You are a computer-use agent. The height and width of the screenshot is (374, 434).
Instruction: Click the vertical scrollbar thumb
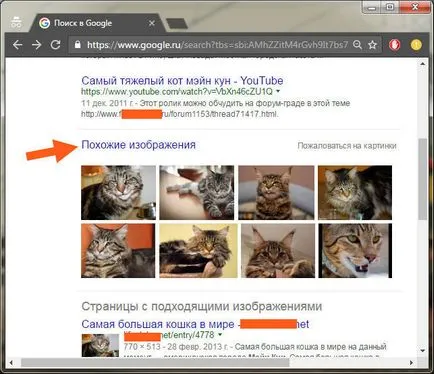click(x=423, y=179)
